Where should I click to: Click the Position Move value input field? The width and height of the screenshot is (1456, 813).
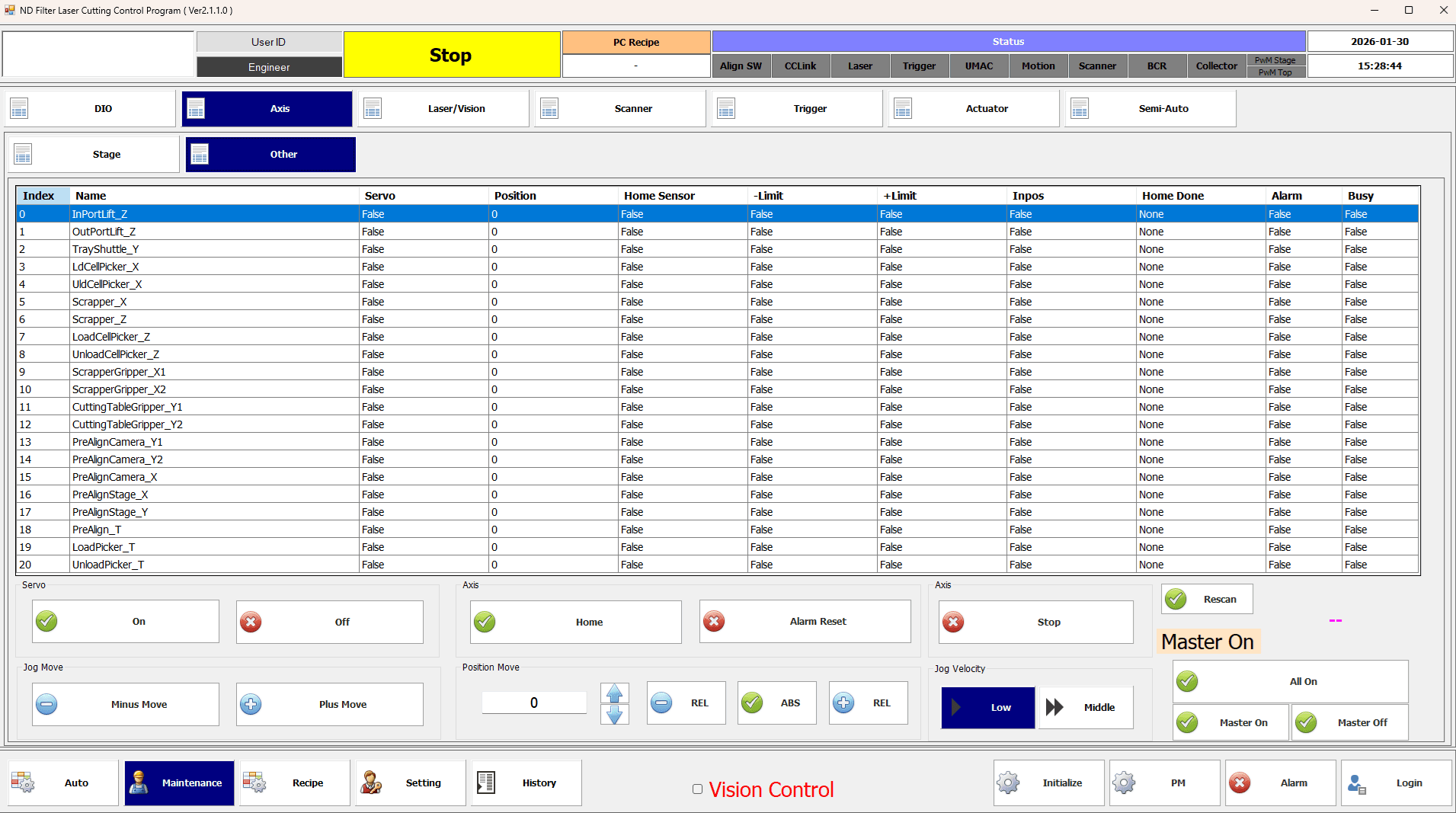[x=533, y=703]
